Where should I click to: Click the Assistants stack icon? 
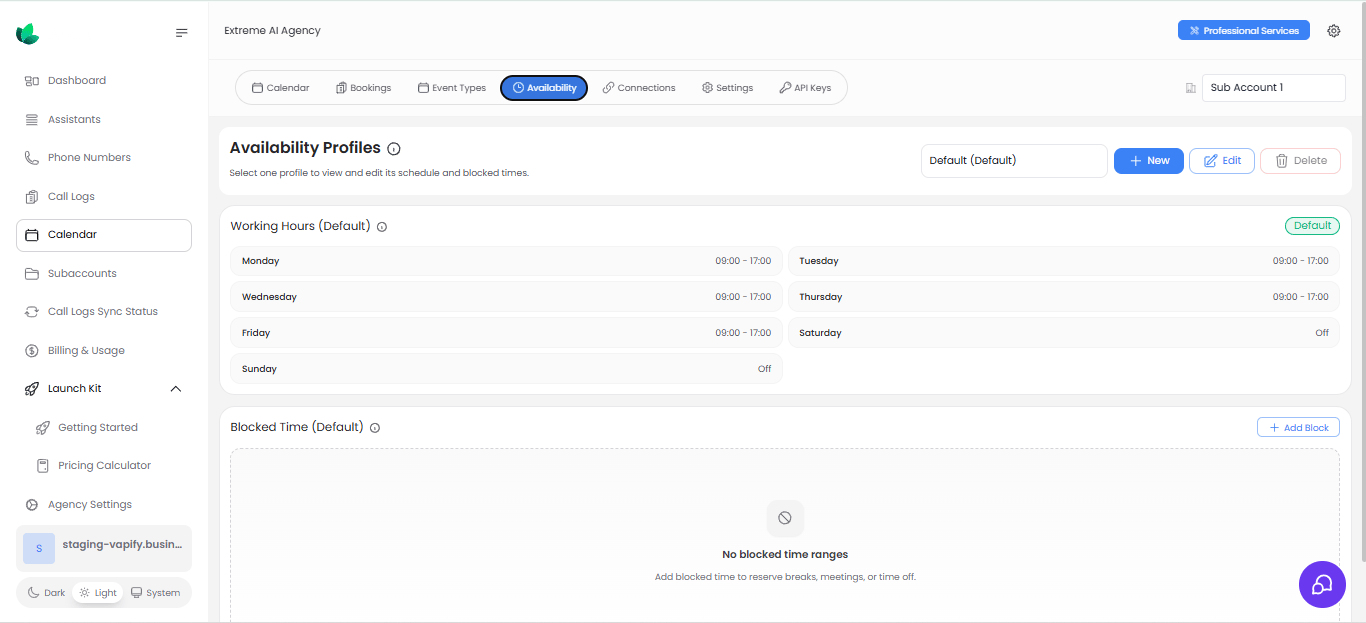click(32, 120)
